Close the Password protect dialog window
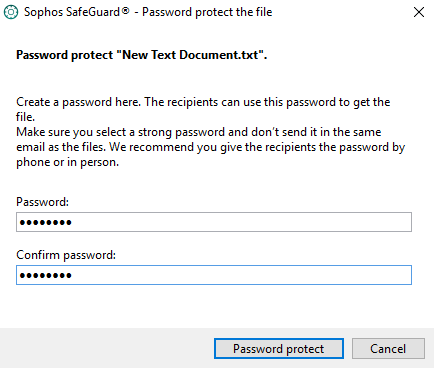 (x=419, y=12)
